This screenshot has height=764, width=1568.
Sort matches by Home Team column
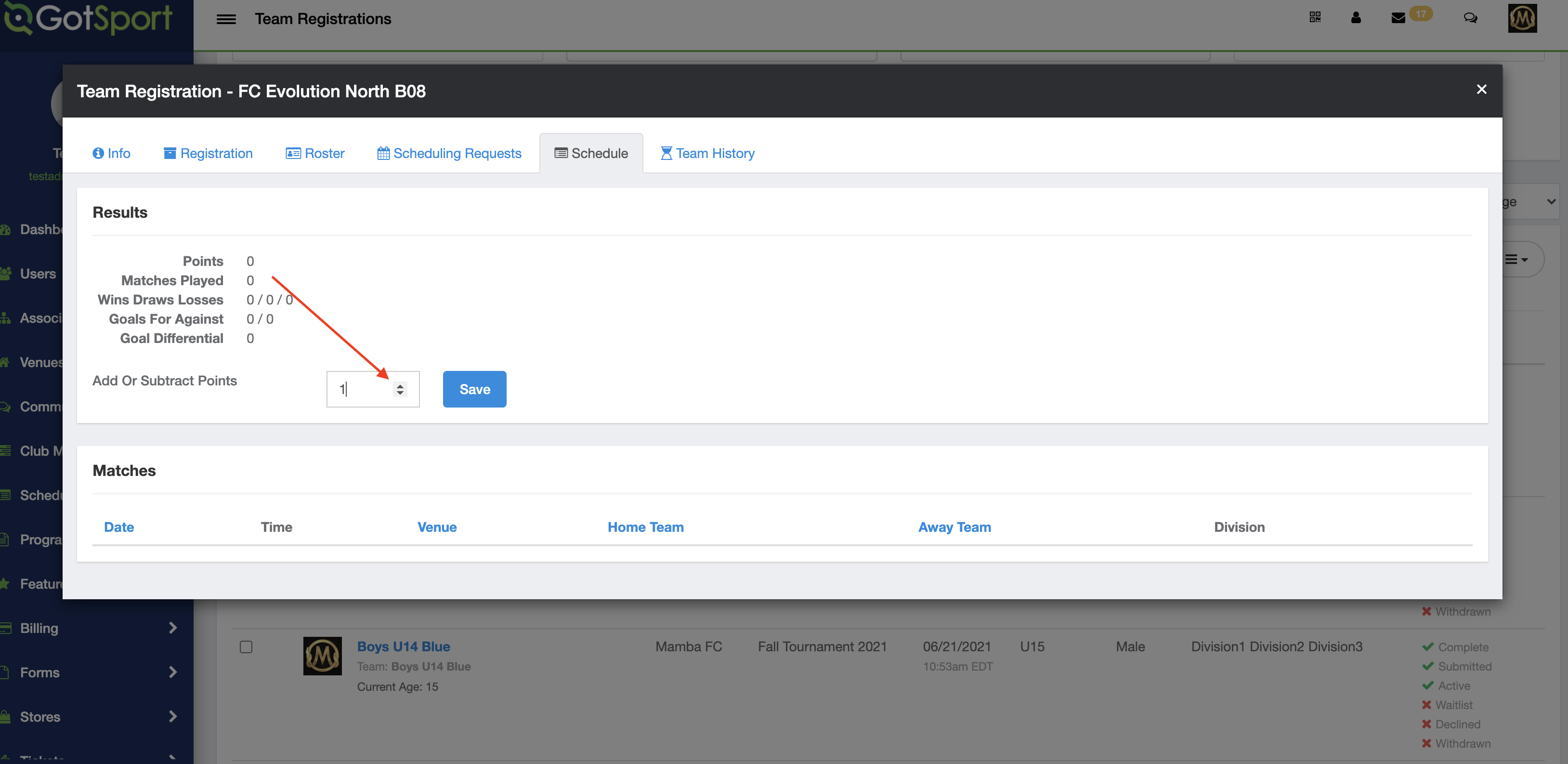point(645,527)
